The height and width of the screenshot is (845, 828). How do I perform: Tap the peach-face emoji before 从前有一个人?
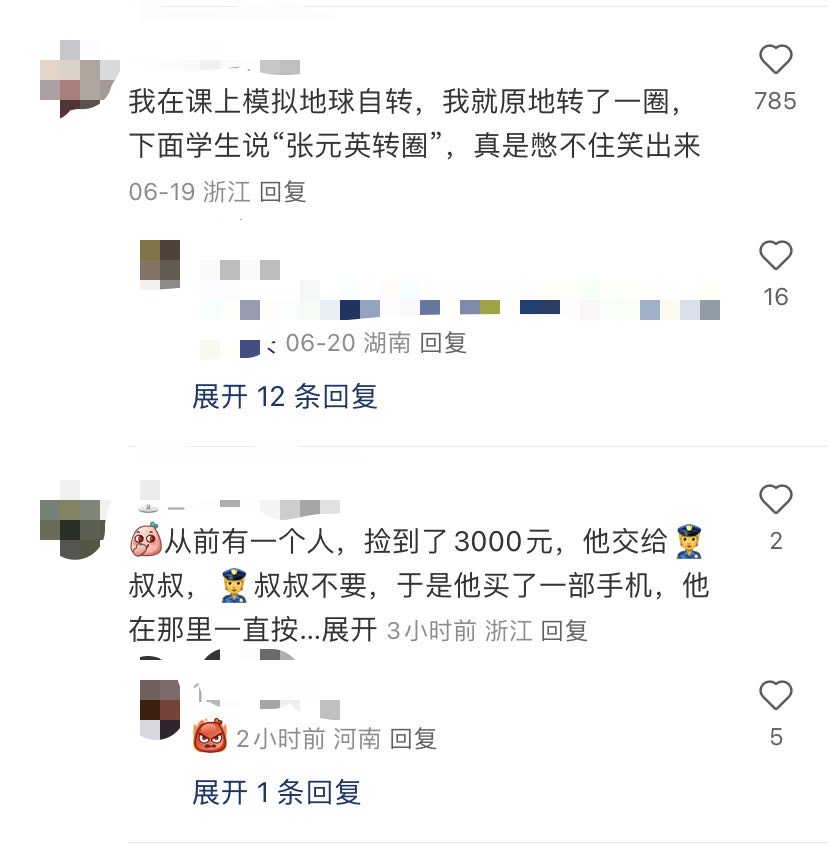pos(146,539)
